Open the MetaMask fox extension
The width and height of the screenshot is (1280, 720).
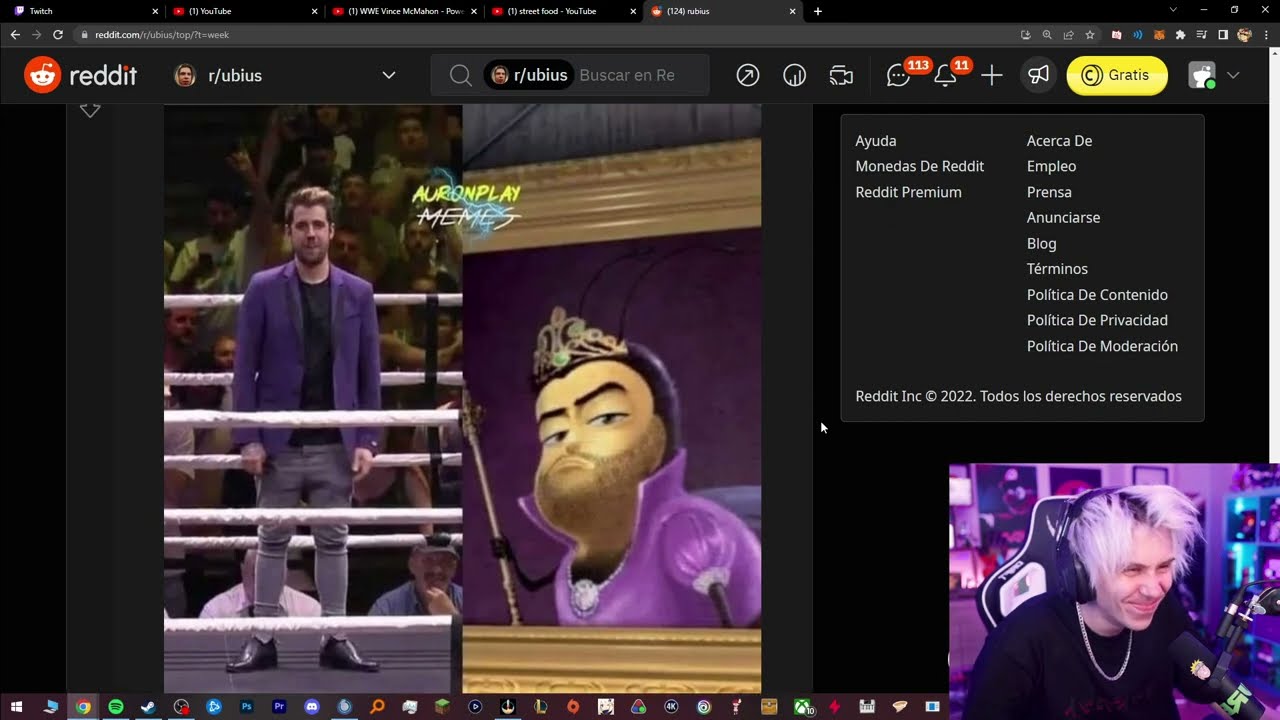(x=1159, y=34)
